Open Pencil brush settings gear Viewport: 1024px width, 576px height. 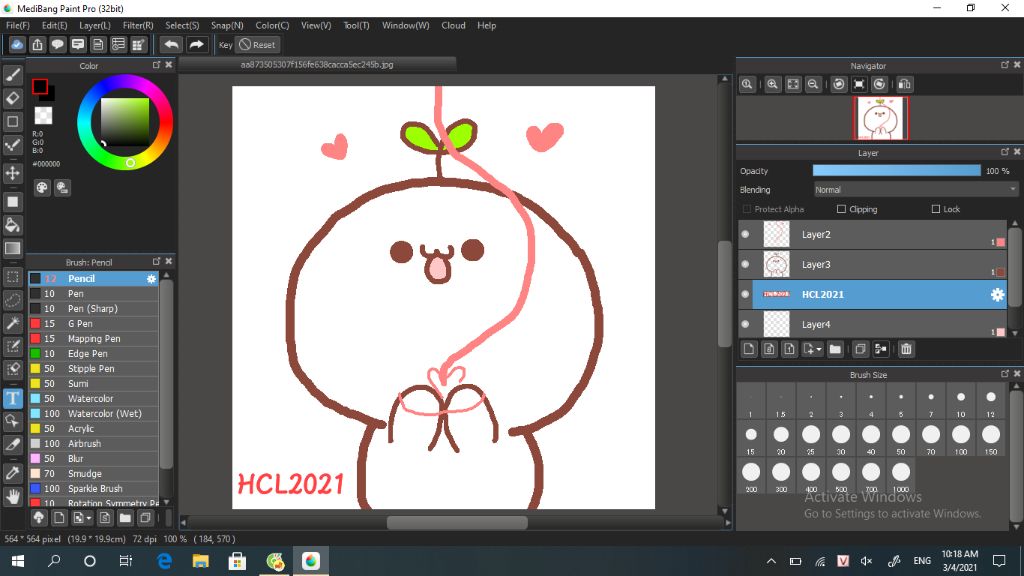(x=152, y=279)
